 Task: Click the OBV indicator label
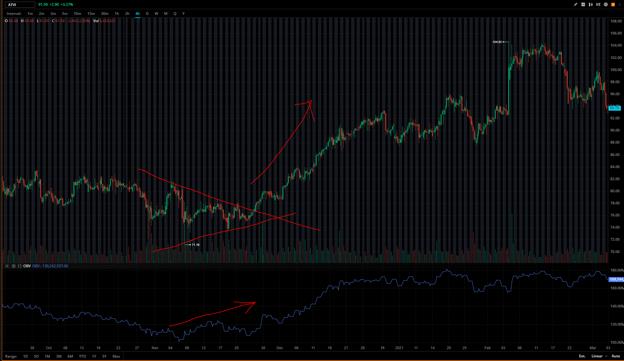27,266
